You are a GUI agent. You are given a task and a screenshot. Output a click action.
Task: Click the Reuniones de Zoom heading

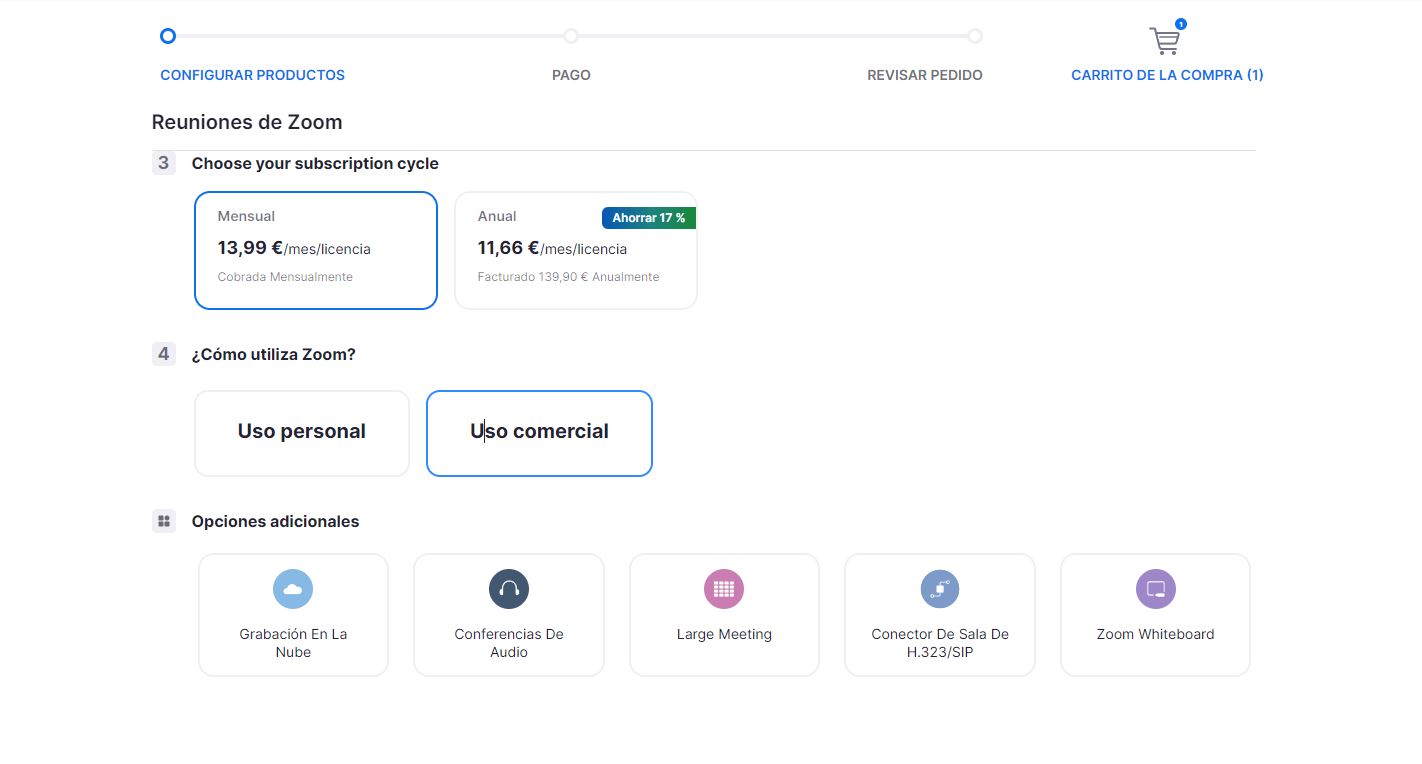(247, 122)
